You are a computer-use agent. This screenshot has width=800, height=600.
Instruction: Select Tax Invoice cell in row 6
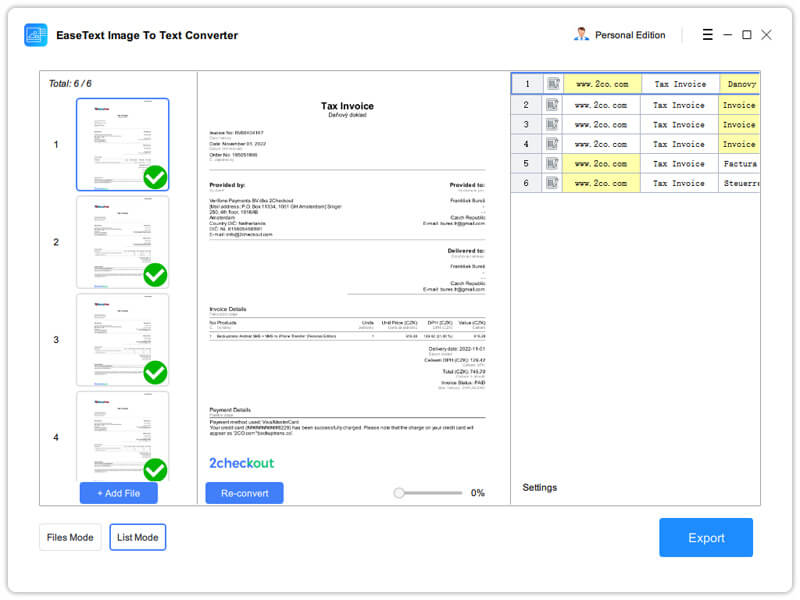(679, 183)
